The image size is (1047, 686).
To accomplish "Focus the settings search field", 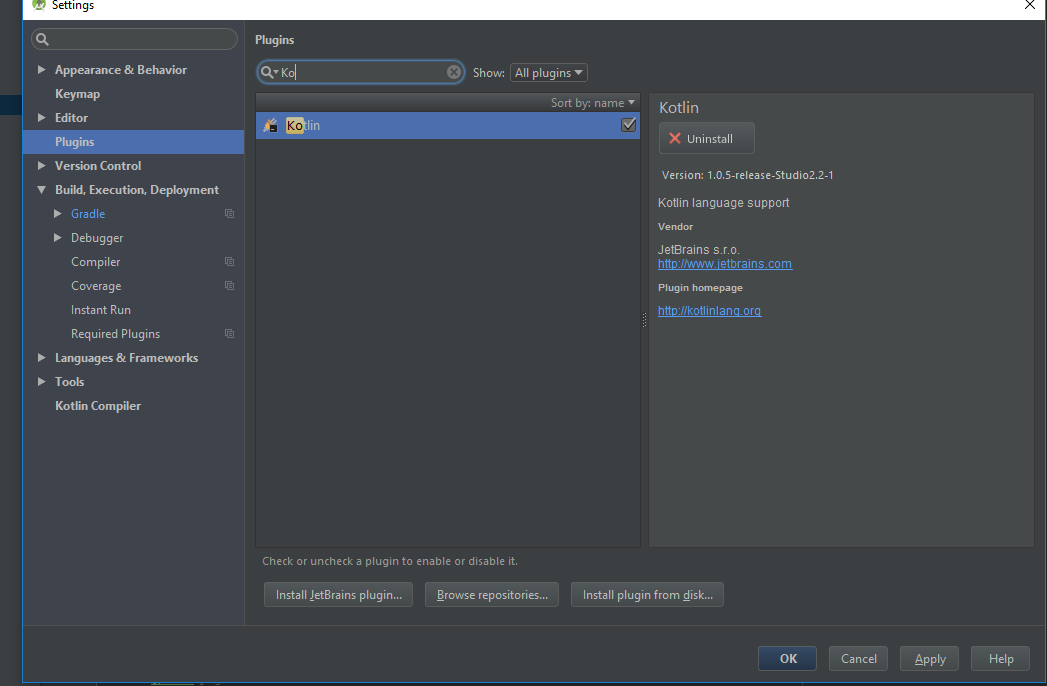I will pyautogui.click(x=134, y=39).
